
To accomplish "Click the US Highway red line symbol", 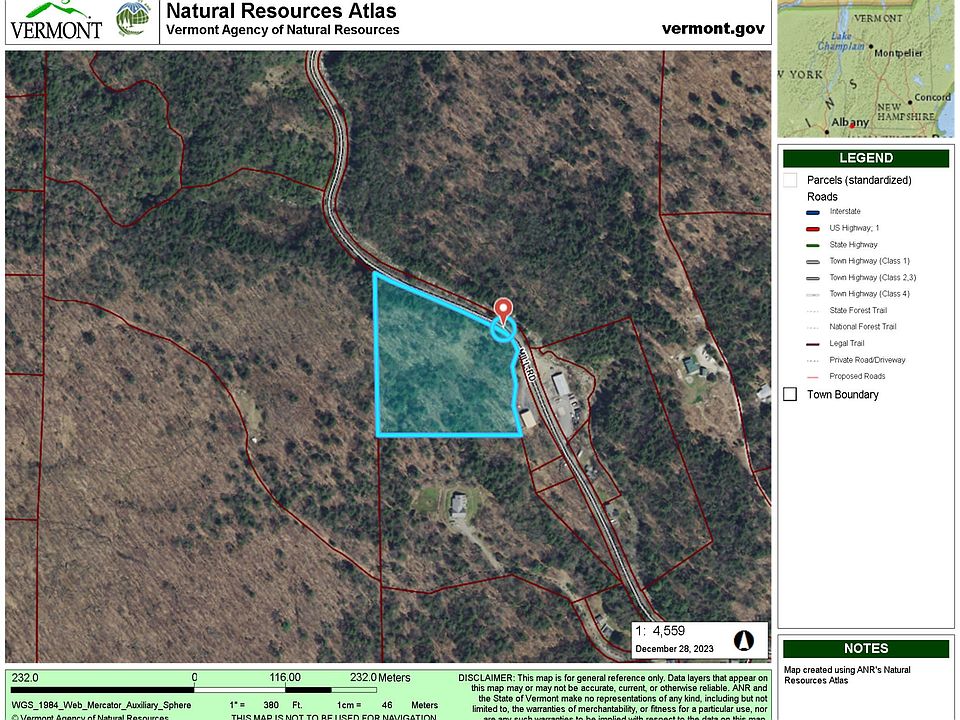I will pos(813,229).
